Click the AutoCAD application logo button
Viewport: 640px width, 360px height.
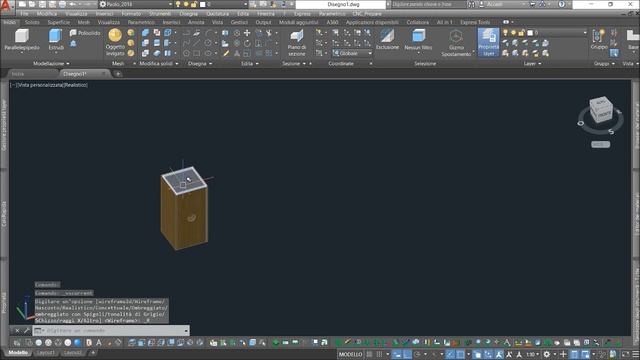tap(6, 6)
